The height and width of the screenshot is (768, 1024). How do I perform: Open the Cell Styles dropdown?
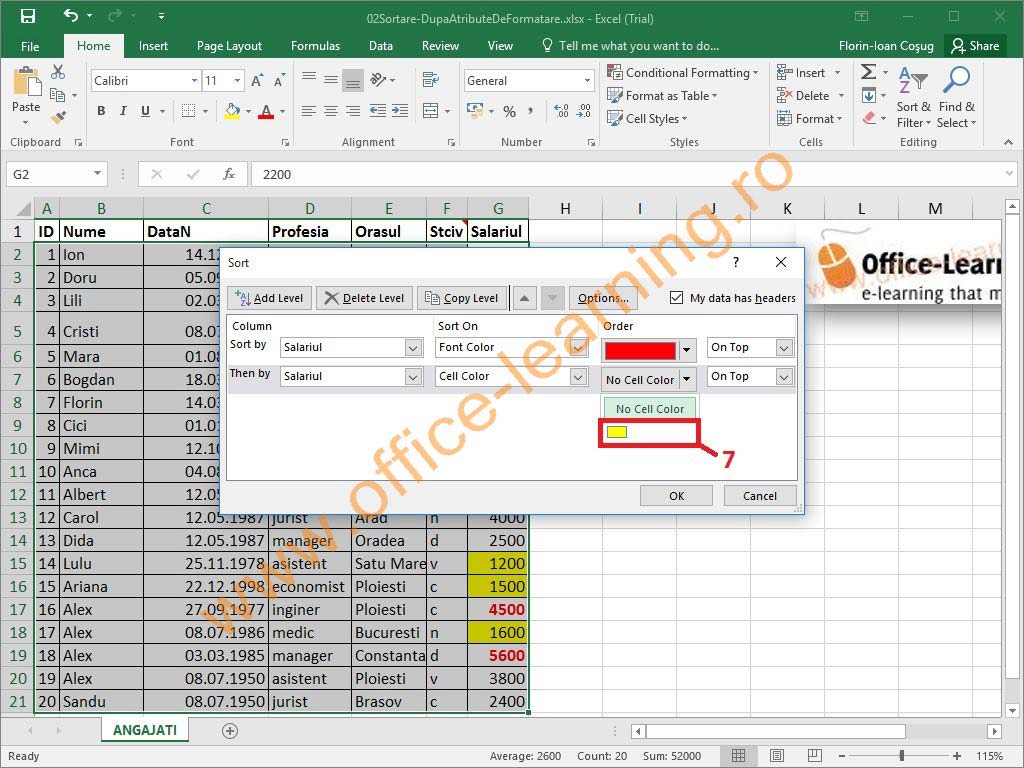click(x=647, y=118)
